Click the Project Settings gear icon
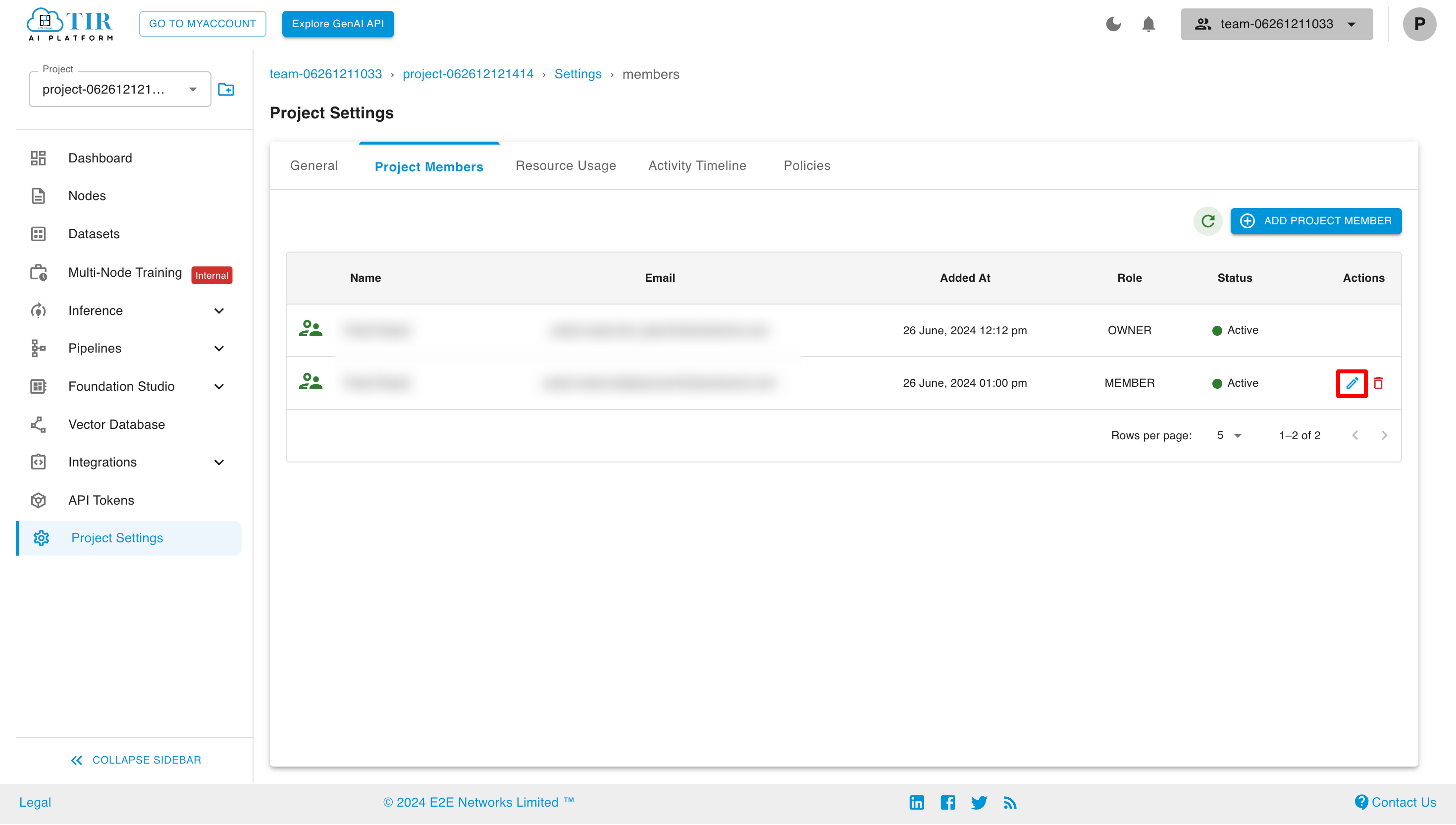This screenshot has width=1456, height=825. tap(42, 538)
